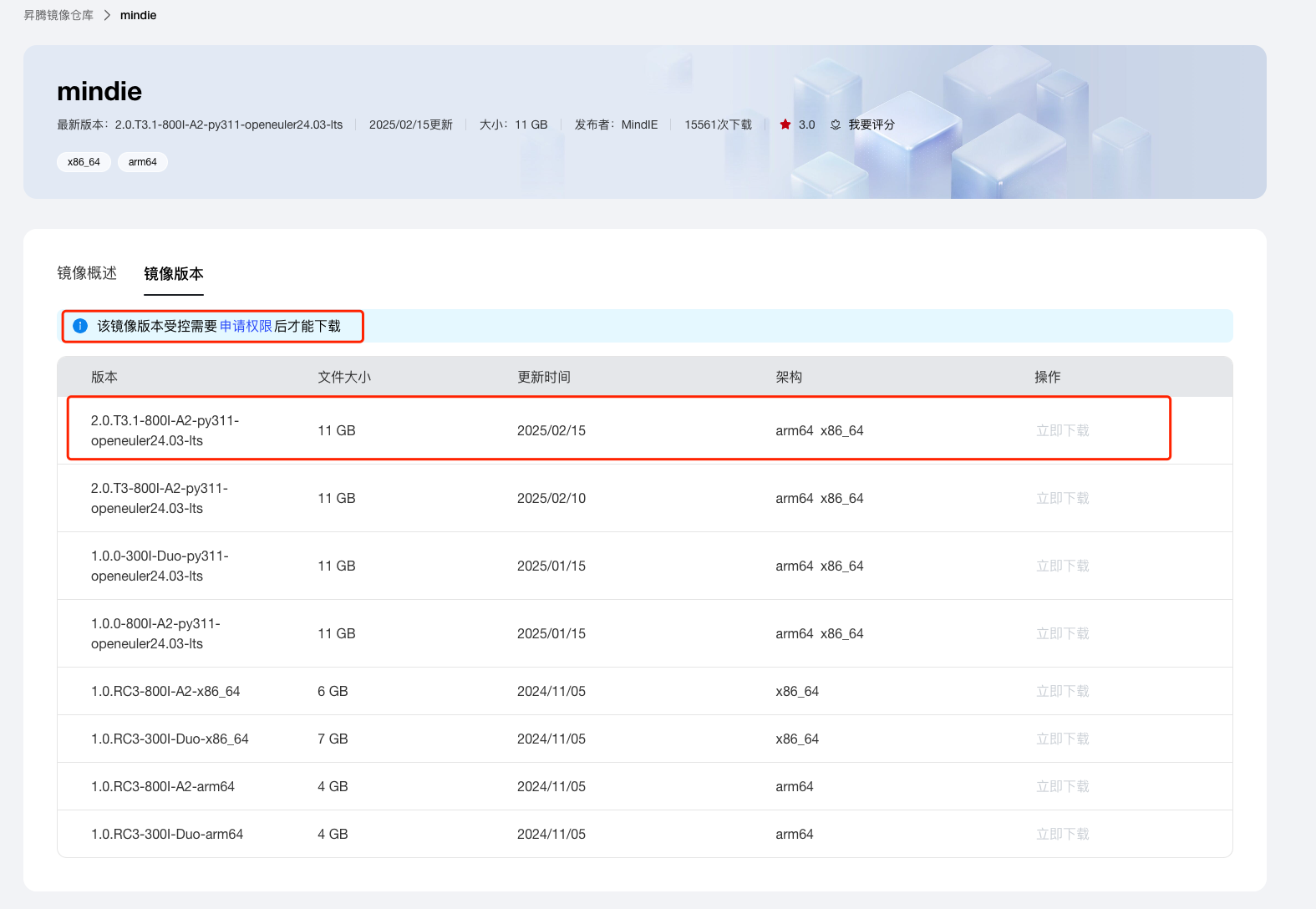The height and width of the screenshot is (909, 1316).
Task: Click 立即下载 for 1.0.RC3-300I-Duo-arm64
Action: (x=1063, y=834)
